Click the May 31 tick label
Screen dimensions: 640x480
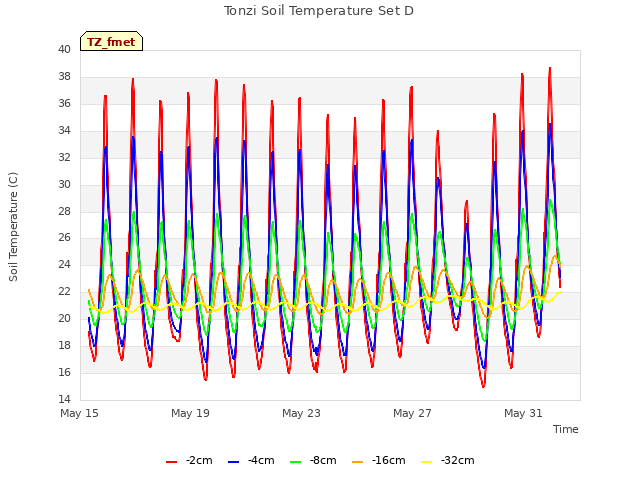pos(523,413)
